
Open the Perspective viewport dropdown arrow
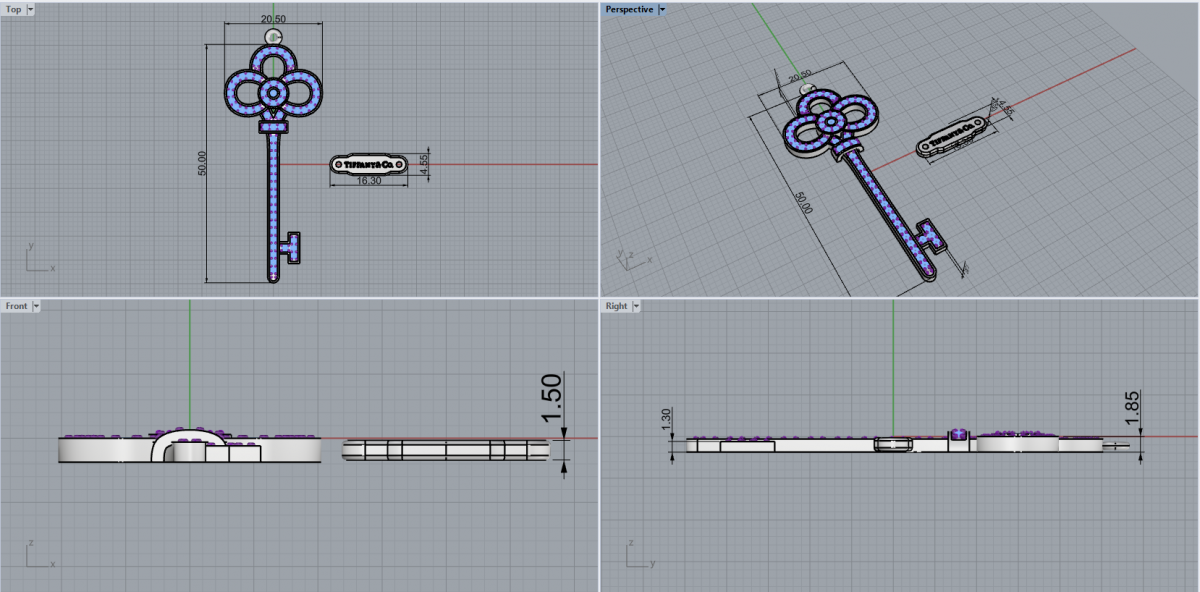click(662, 9)
